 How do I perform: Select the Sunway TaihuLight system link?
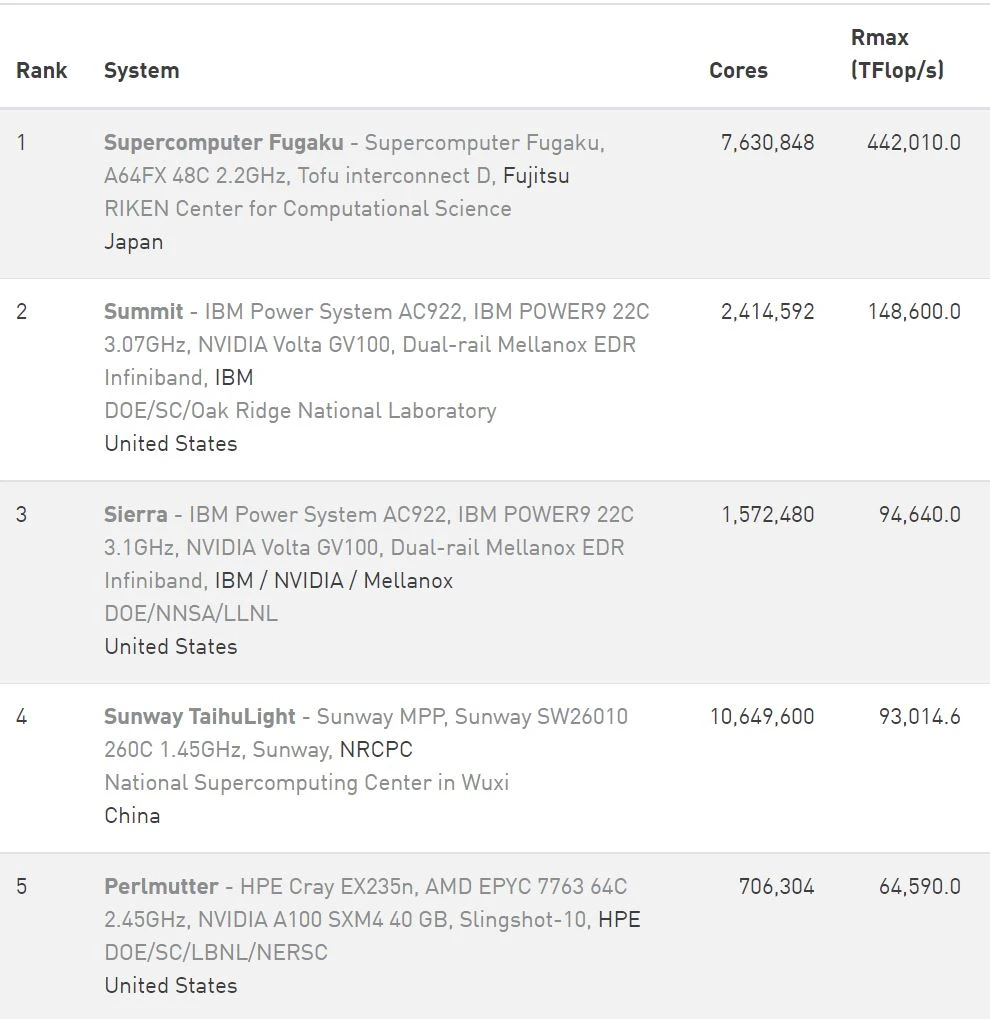(x=200, y=717)
